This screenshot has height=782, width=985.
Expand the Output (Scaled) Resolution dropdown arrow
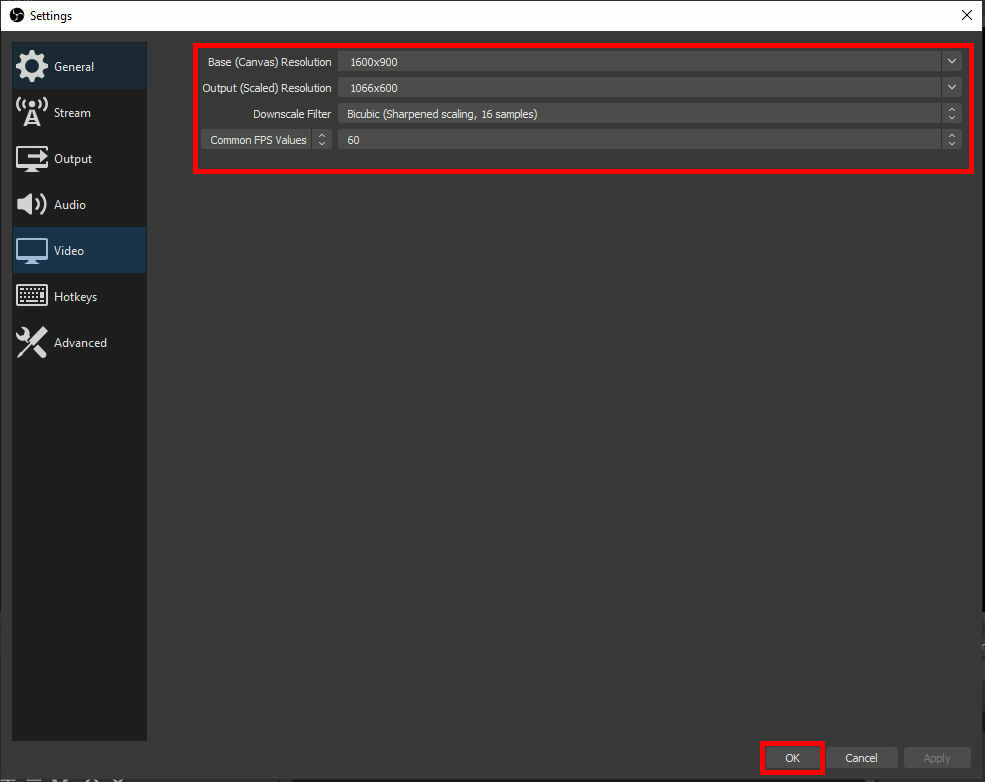pyautogui.click(x=952, y=87)
